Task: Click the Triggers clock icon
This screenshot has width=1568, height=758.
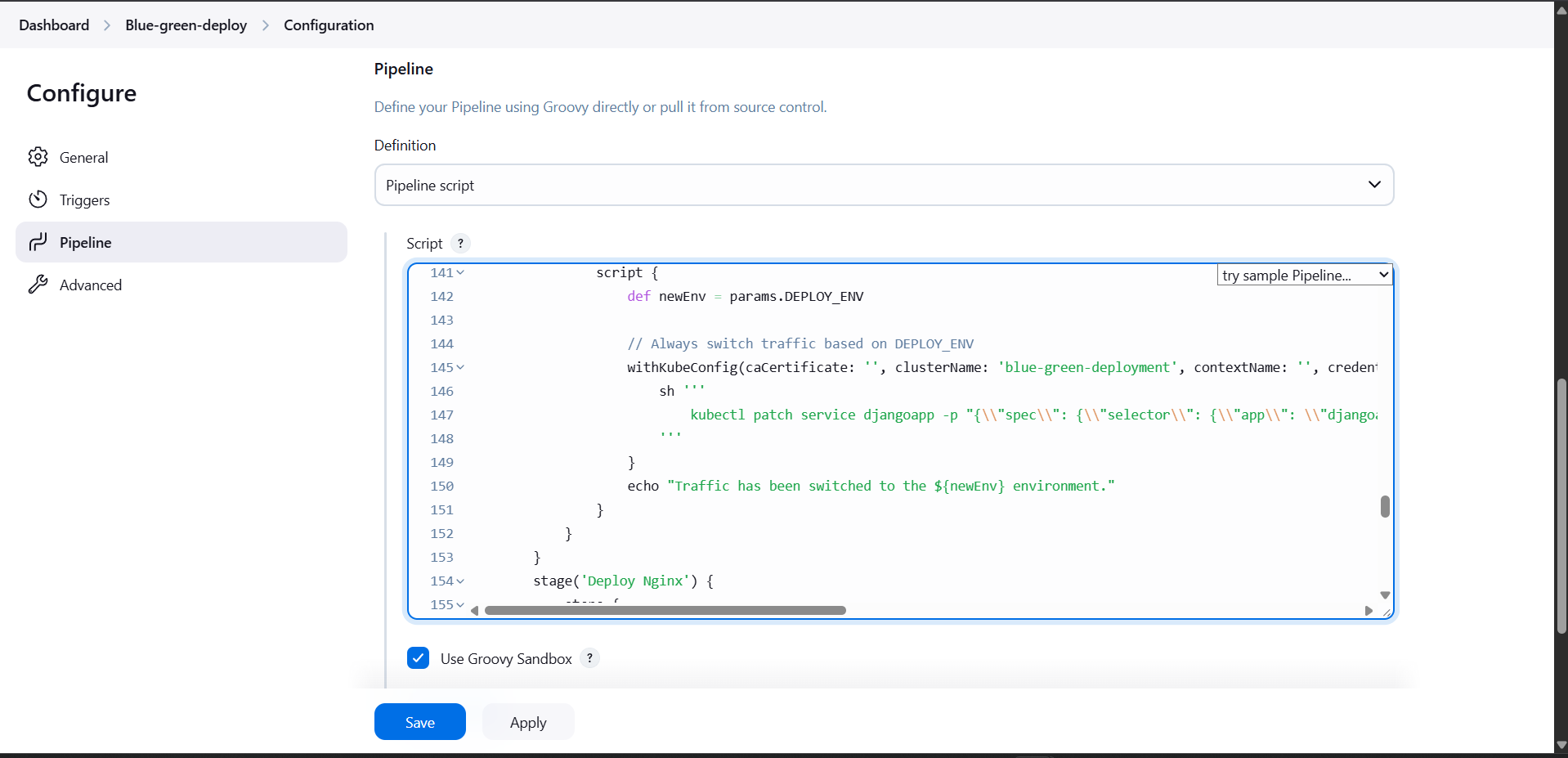Action: (x=38, y=200)
